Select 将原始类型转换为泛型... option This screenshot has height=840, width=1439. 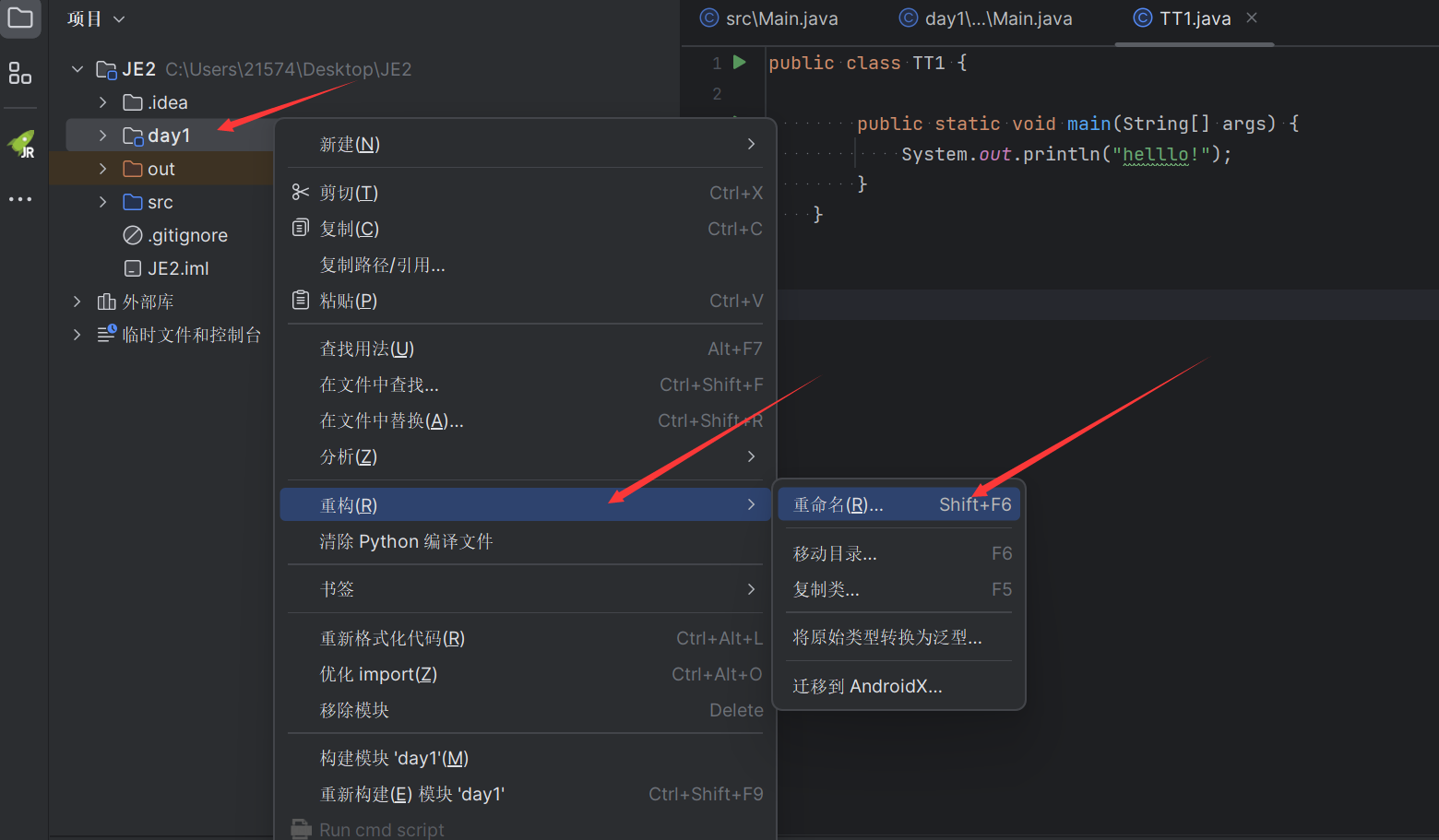click(898, 637)
